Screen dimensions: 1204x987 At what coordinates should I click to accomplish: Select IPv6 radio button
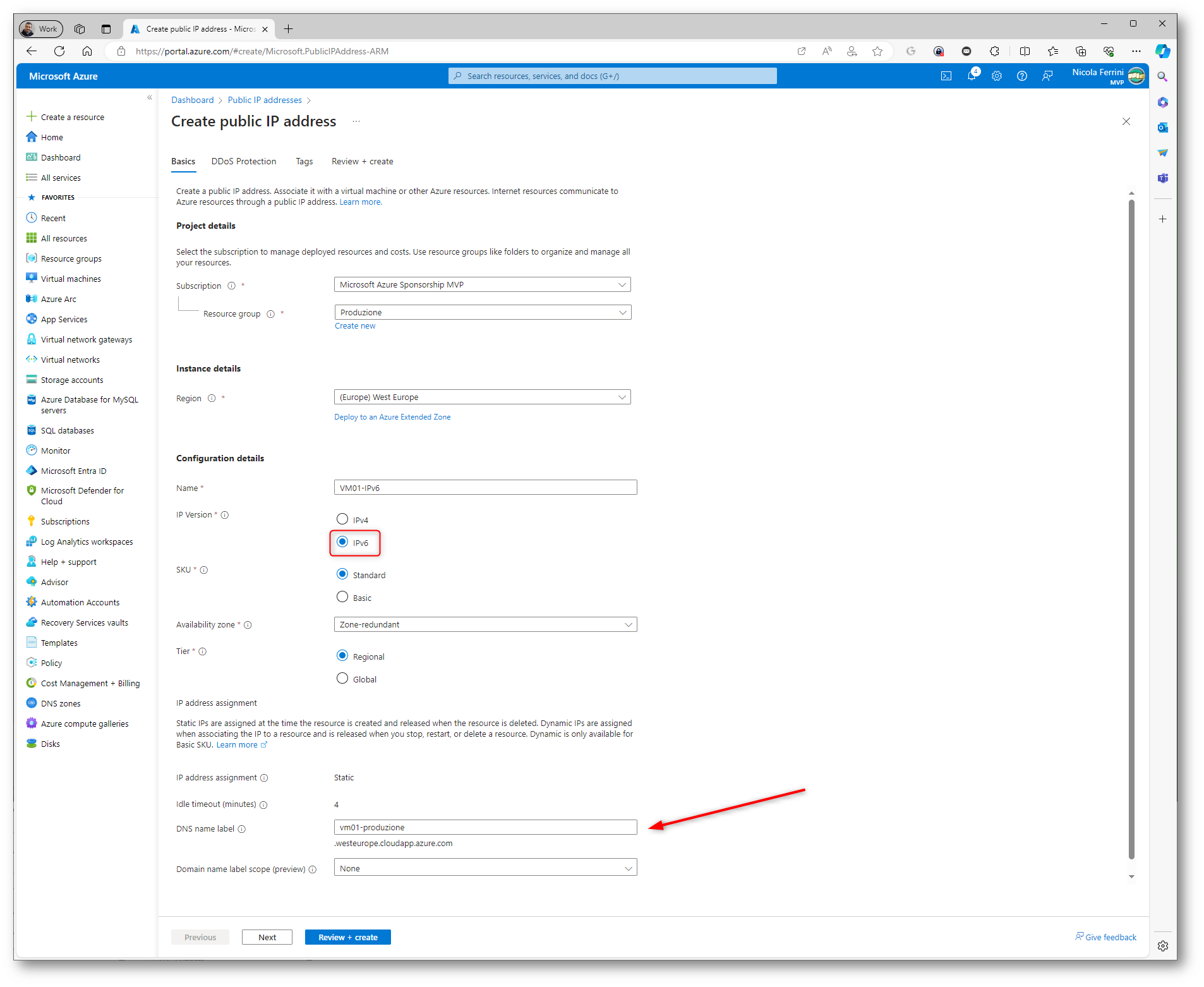tap(342, 542)
